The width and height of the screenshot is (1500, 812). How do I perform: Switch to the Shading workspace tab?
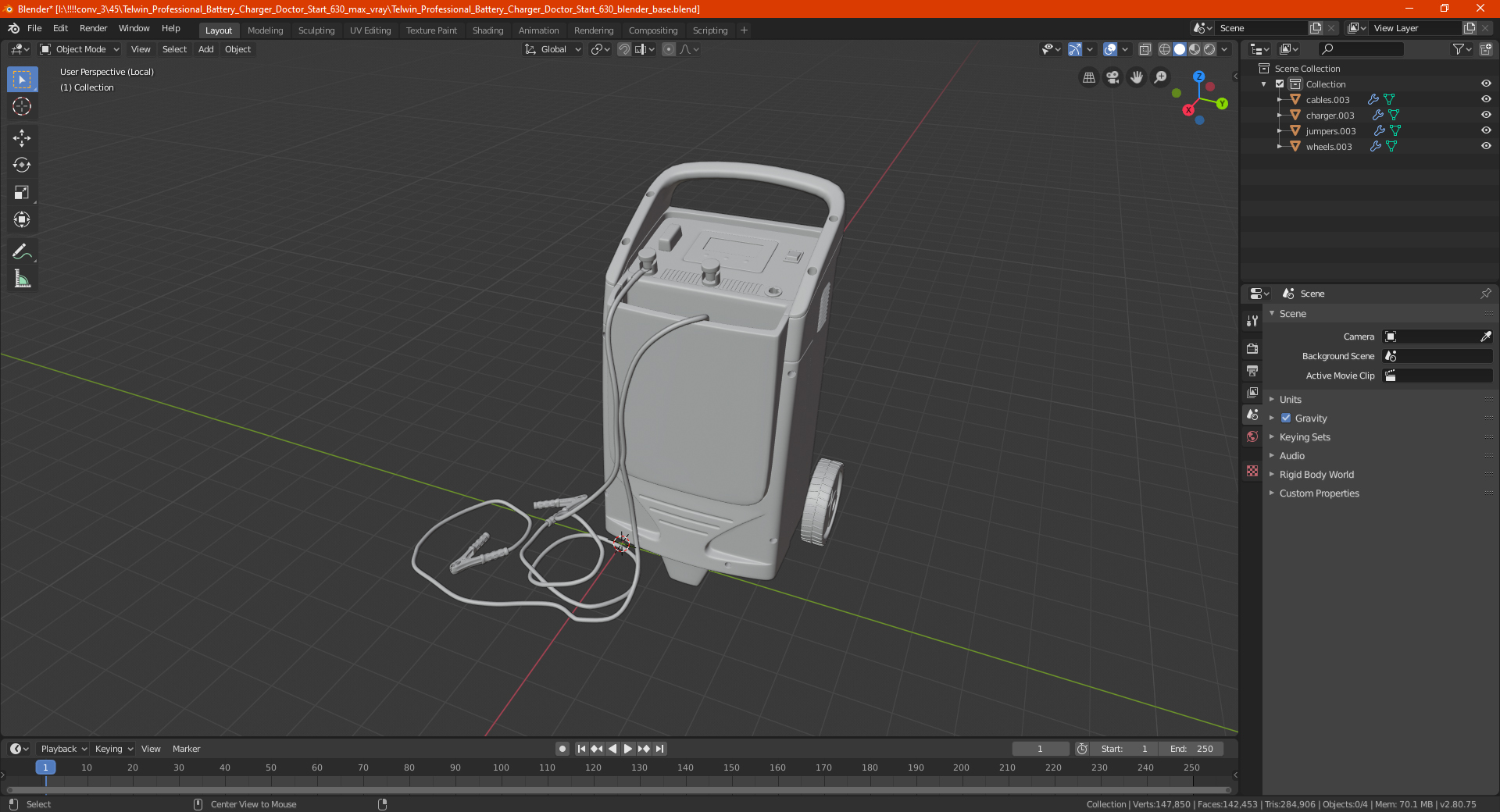(487, 30)
